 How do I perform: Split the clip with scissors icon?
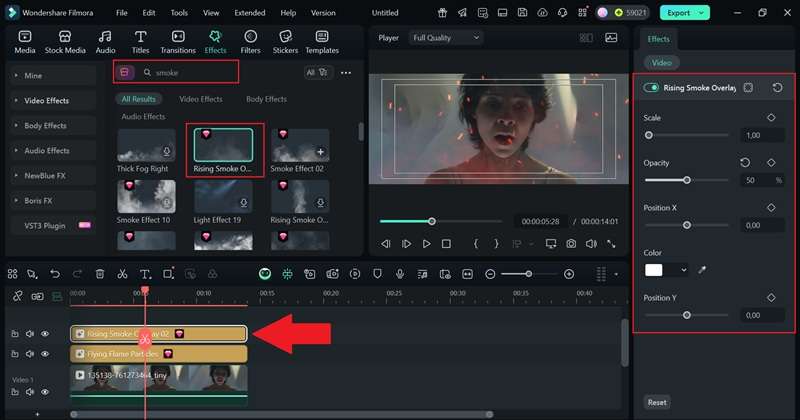[x=122, y=274]
